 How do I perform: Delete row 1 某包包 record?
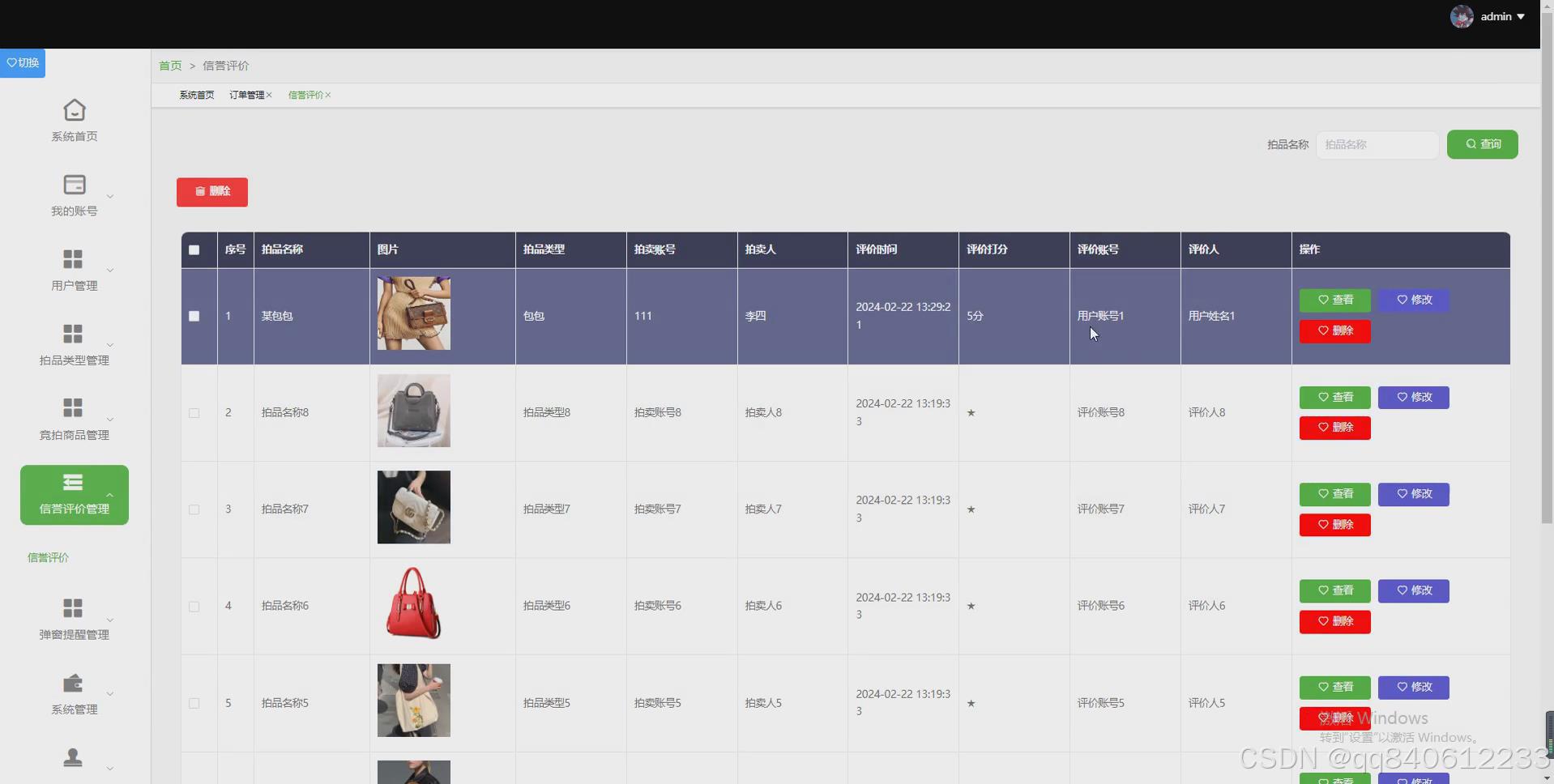[1334, 331]
